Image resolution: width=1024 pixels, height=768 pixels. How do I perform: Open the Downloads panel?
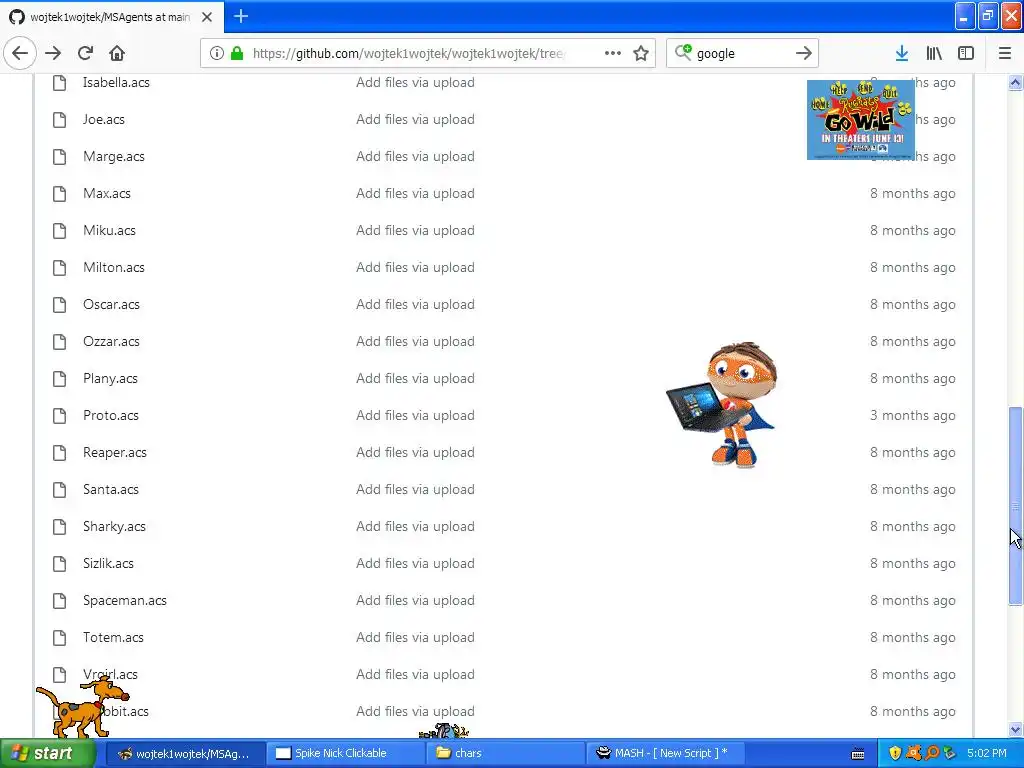pyautogui.click(x=902, y=53)
